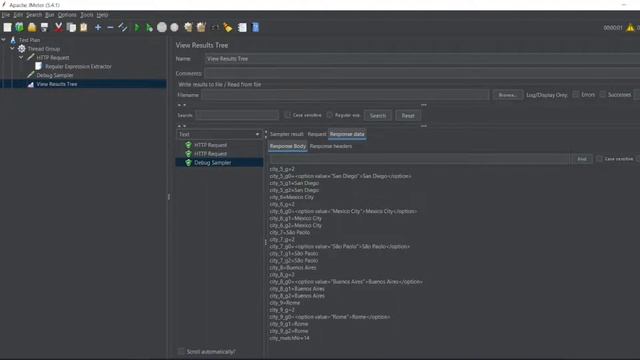Open the File menu

pos(6,15)
